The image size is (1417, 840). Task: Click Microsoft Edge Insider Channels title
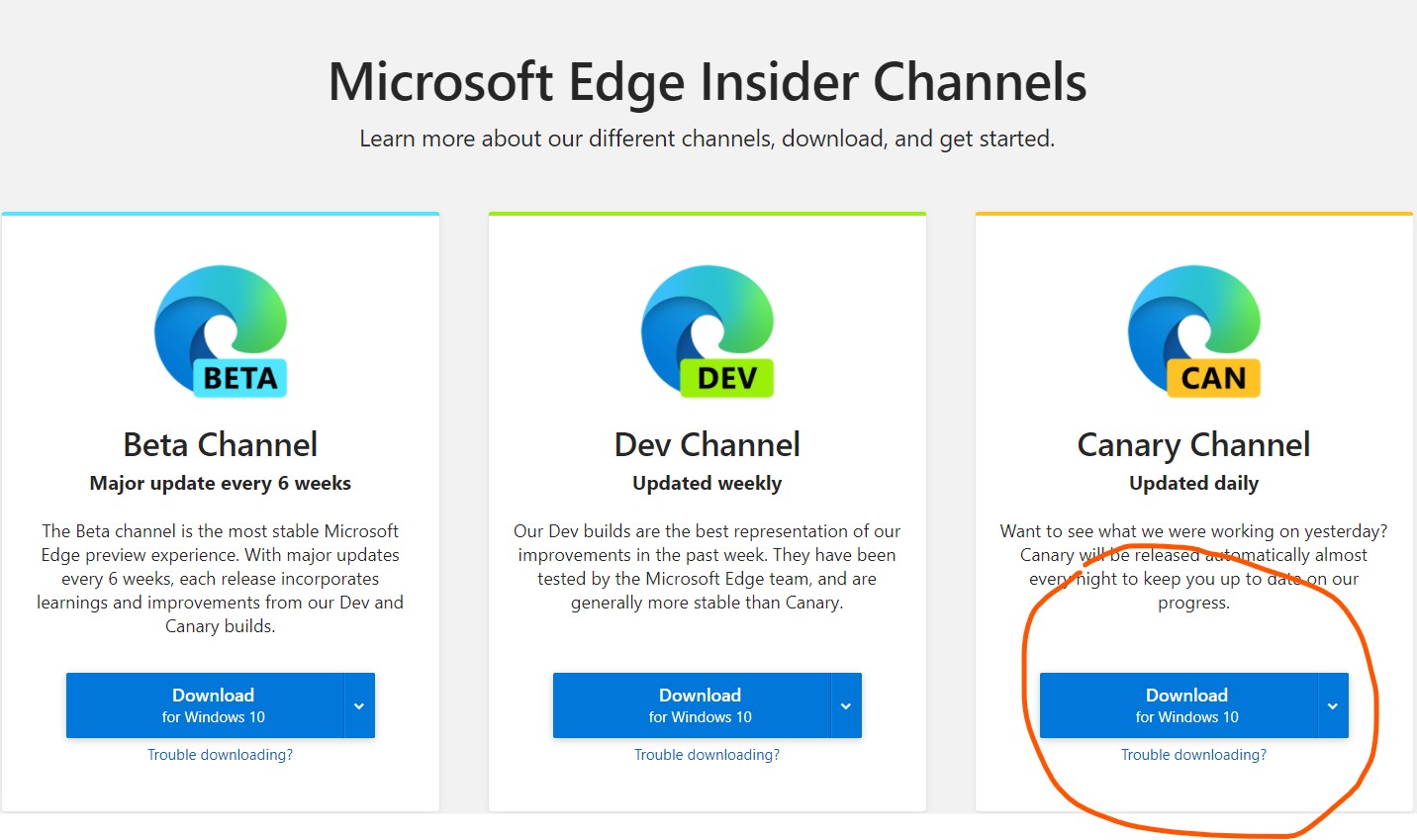708,82
